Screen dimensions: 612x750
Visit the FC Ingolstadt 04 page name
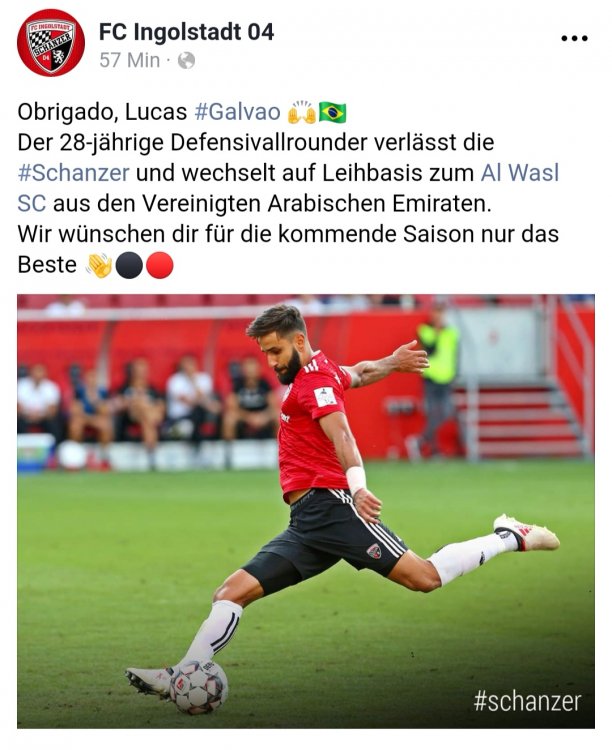click(x=187, y=32)
